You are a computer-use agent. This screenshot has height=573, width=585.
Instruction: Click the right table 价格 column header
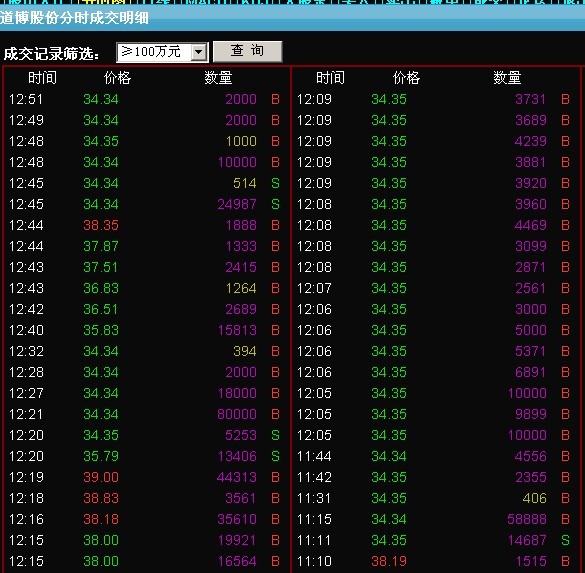(x=406, y=78)
